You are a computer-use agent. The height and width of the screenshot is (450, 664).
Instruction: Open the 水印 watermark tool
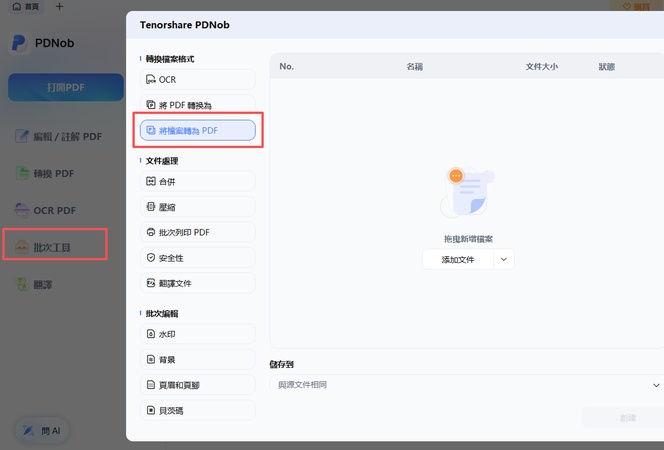click(198, 334)
